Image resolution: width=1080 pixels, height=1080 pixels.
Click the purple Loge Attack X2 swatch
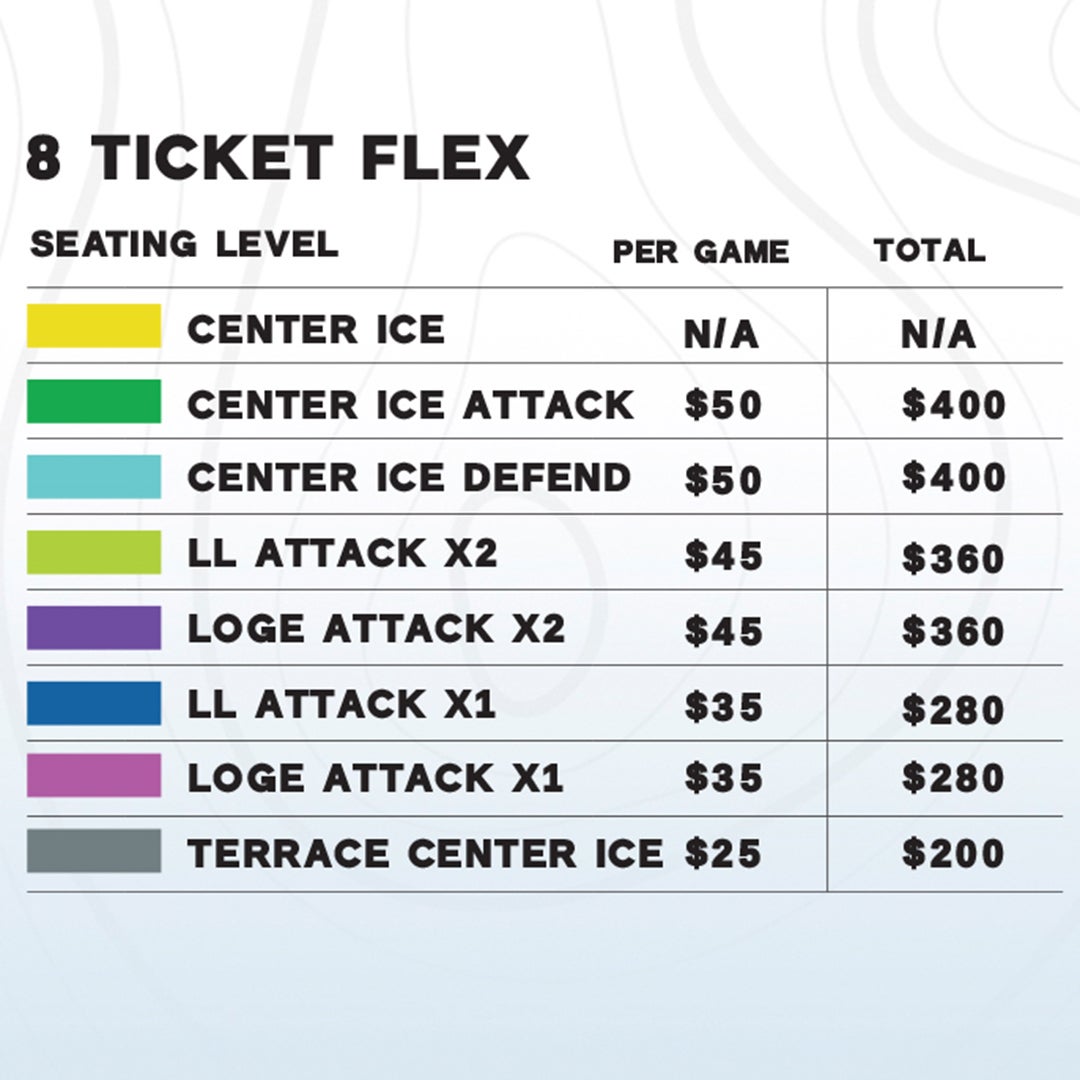94,627
